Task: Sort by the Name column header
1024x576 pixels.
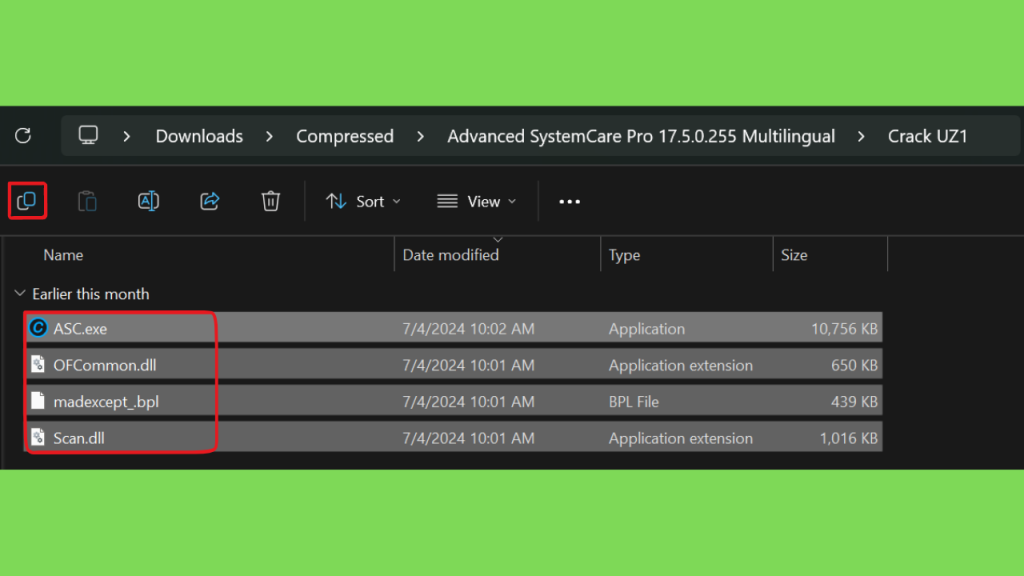Action: point(63,255)
